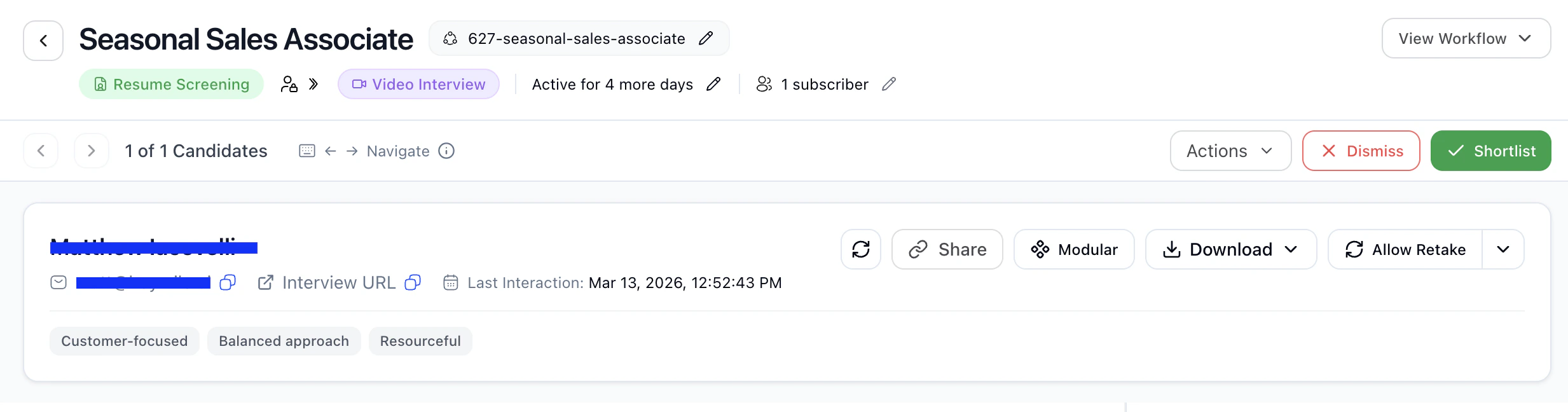Image resolution: width=1568 pixels, height=412 pixels.
Task: Switch to the Resume Screening stage
Action: click(171, 84)
